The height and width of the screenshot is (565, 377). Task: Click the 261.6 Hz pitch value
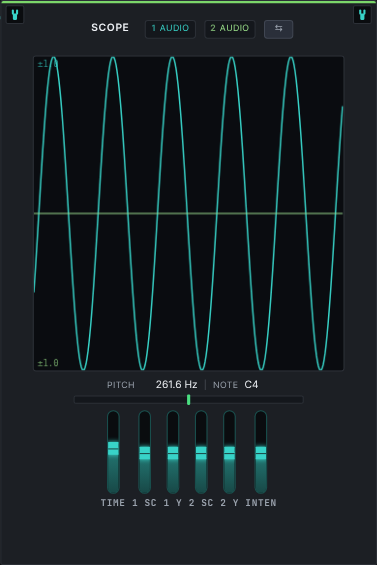pos(176,384)
